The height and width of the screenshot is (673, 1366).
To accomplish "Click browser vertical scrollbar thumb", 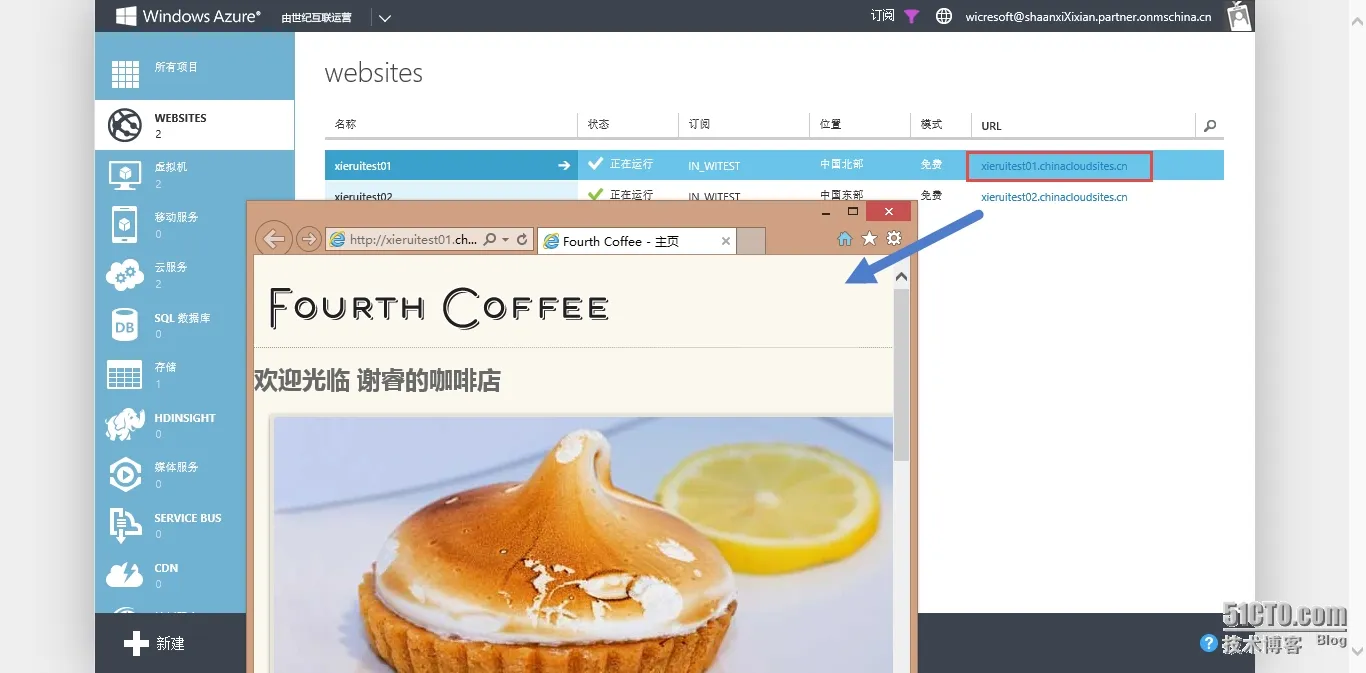I will point(901,375).
